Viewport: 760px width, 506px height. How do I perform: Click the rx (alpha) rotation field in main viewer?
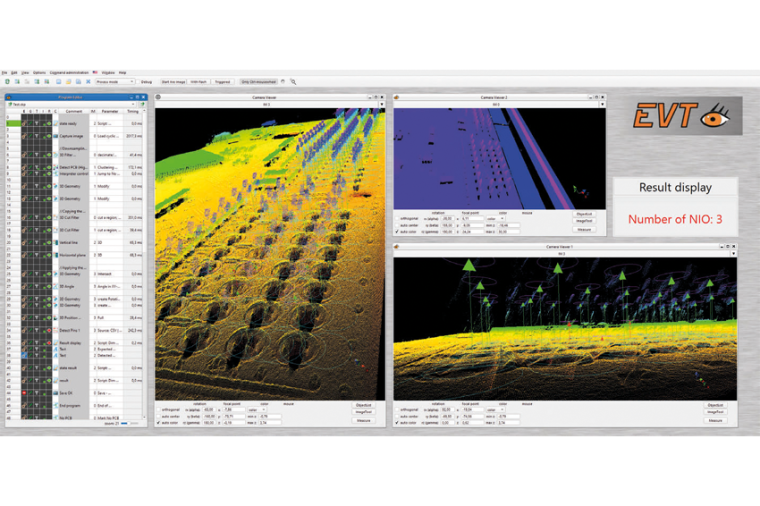pyautogui.click(x=208, y=409)
